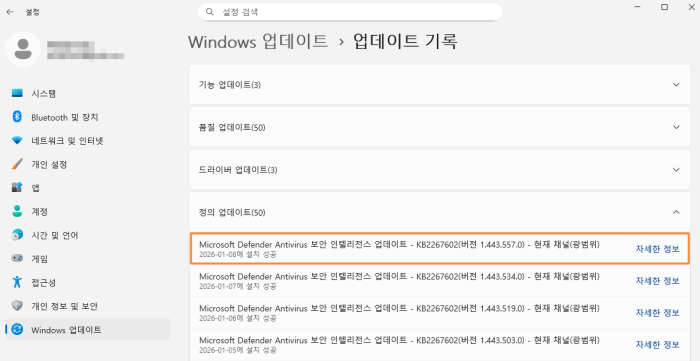Minimize the 설정 window

[x=636, y=7]
